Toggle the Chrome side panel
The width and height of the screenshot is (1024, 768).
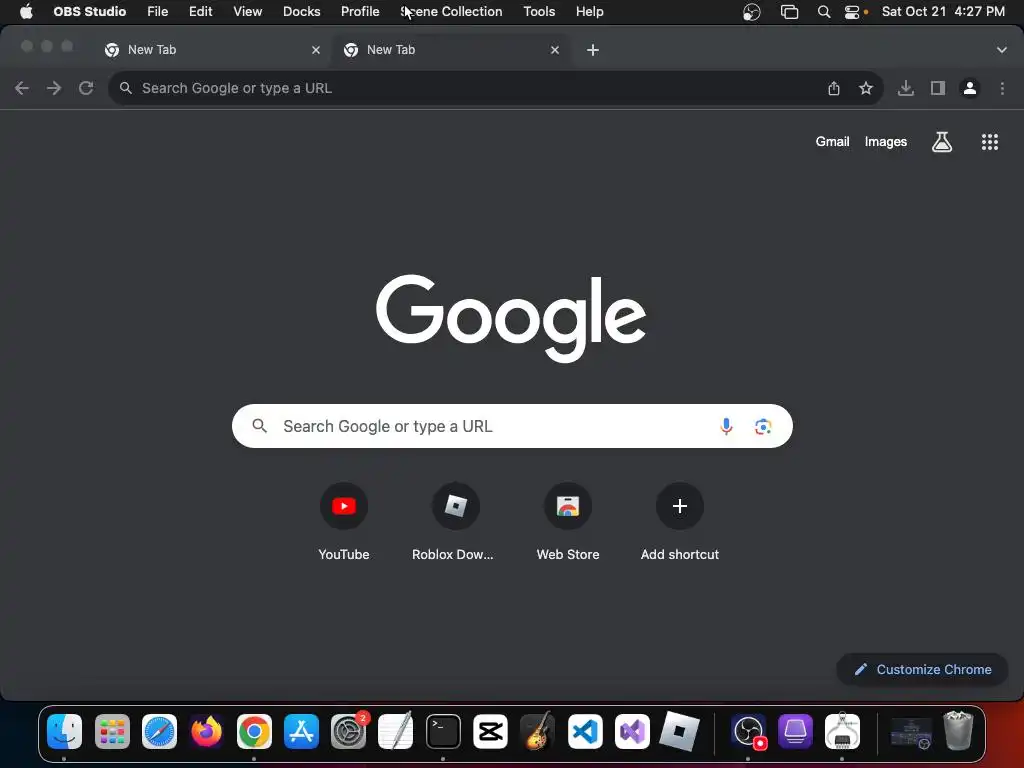(938, 88)
